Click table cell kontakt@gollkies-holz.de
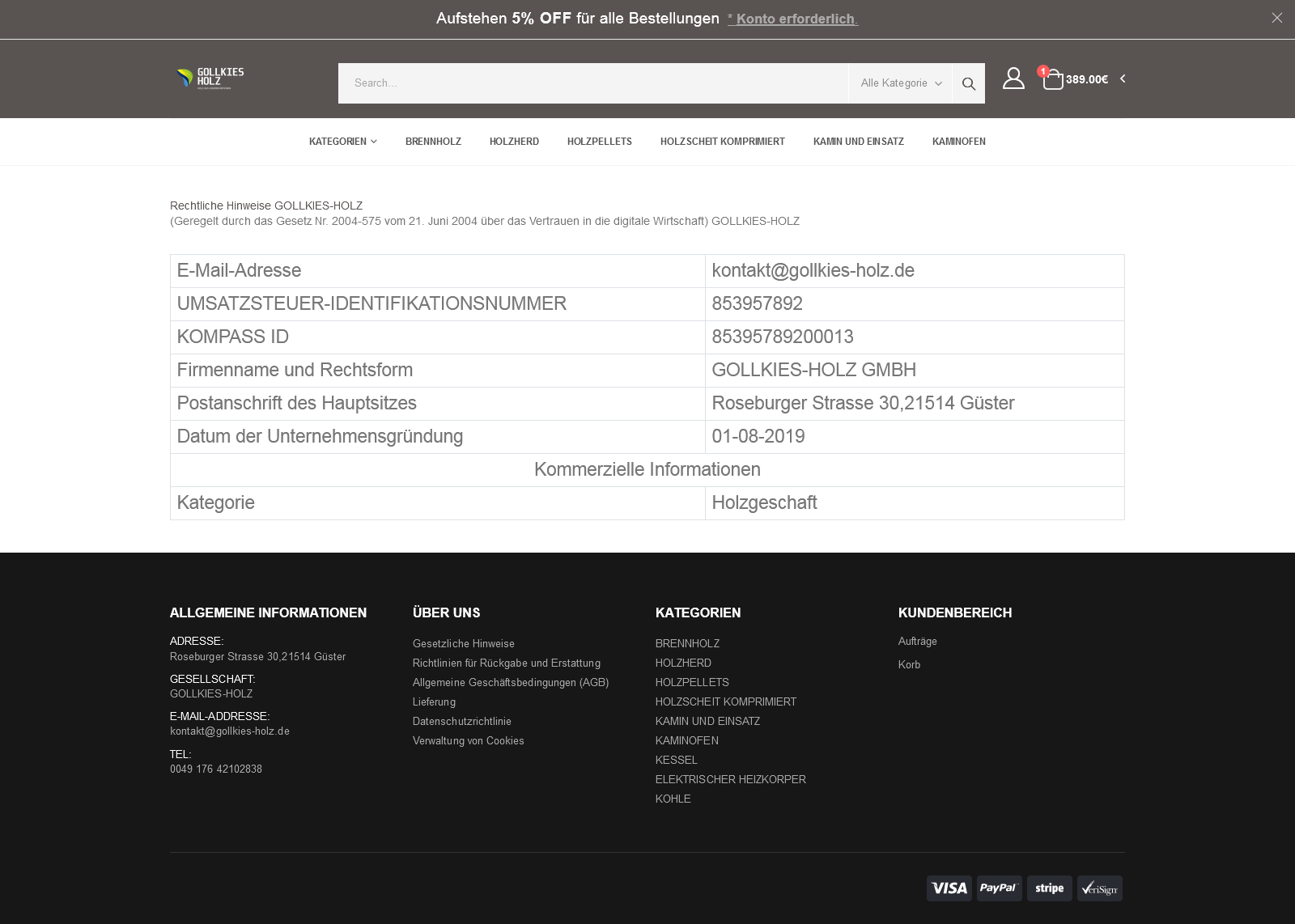1295x924 pixels. pos(915,271)
